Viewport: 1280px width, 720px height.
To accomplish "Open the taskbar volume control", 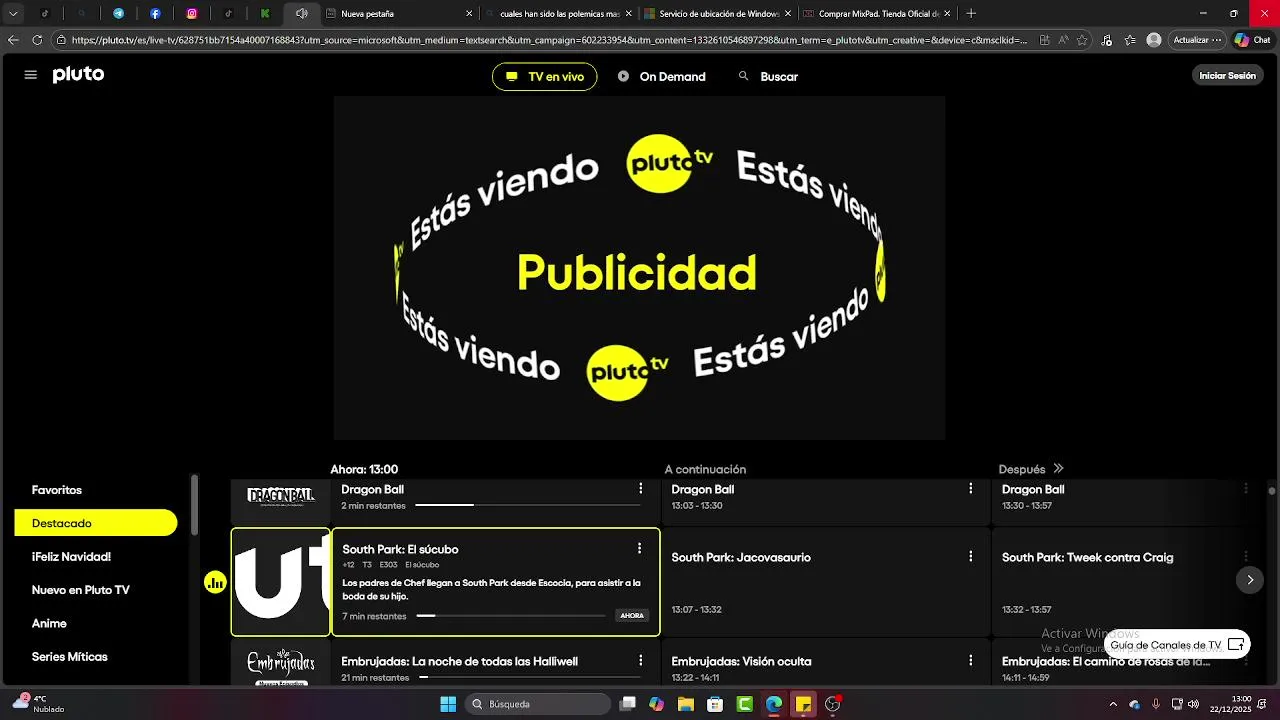I will click(1193, 704).
